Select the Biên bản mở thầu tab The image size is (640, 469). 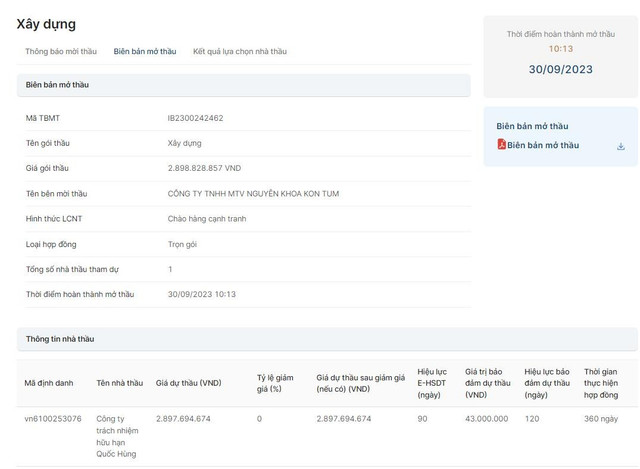(145, 51)
